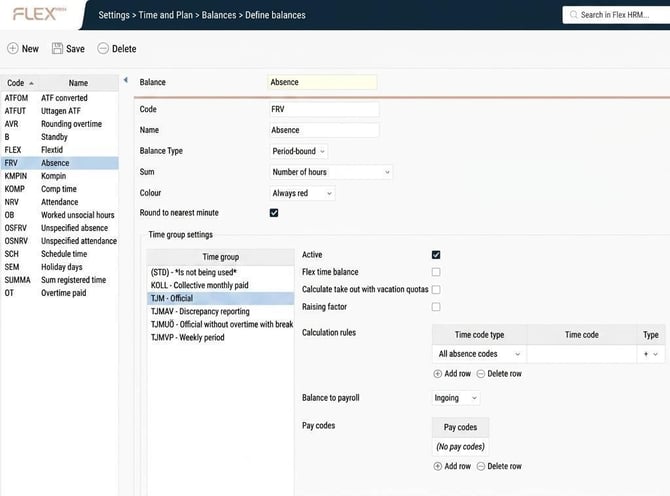Click Add row icon under Pay codes
670x496 pixels.
[x=438, y=466]
